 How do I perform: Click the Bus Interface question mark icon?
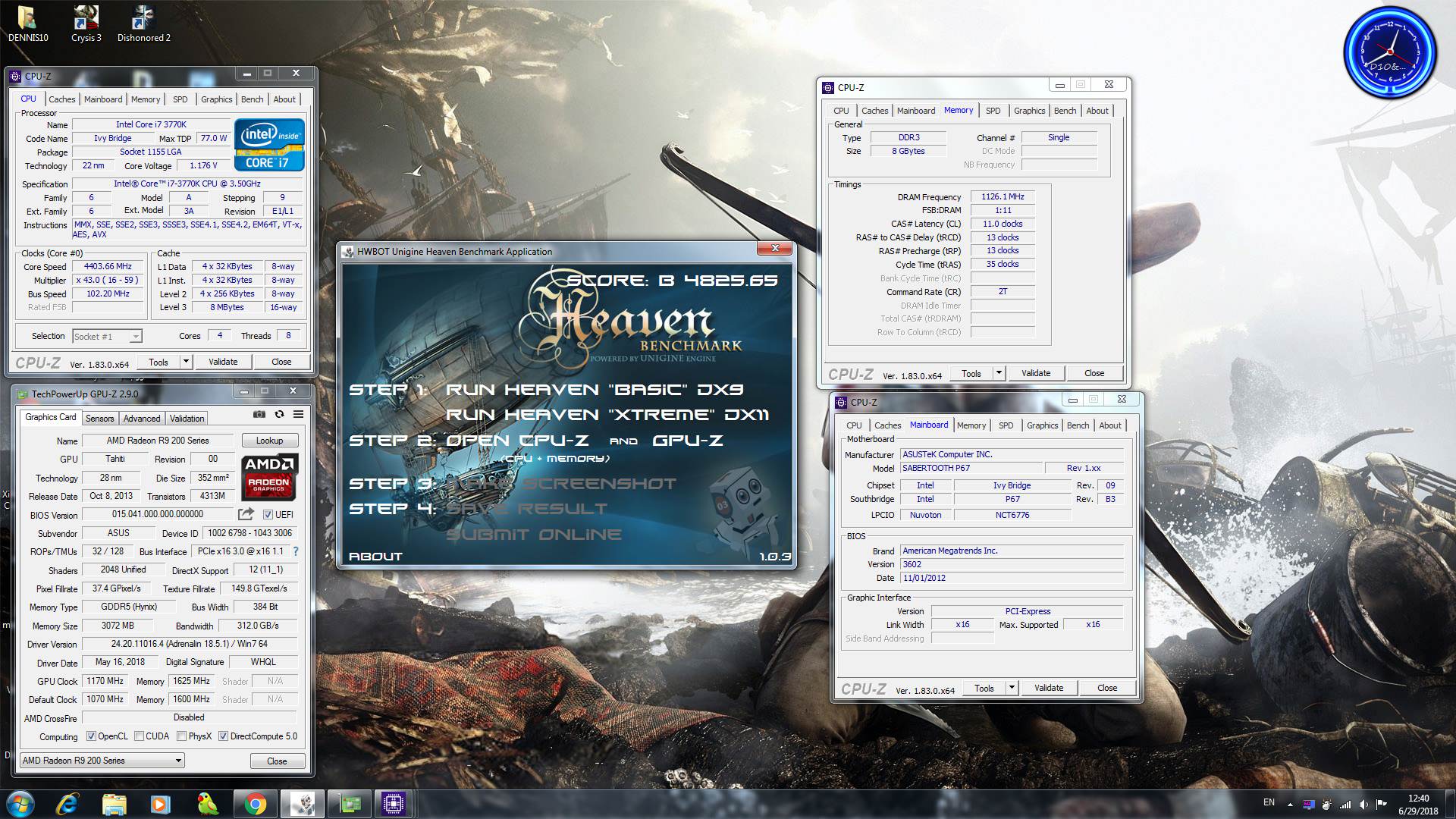296,551
